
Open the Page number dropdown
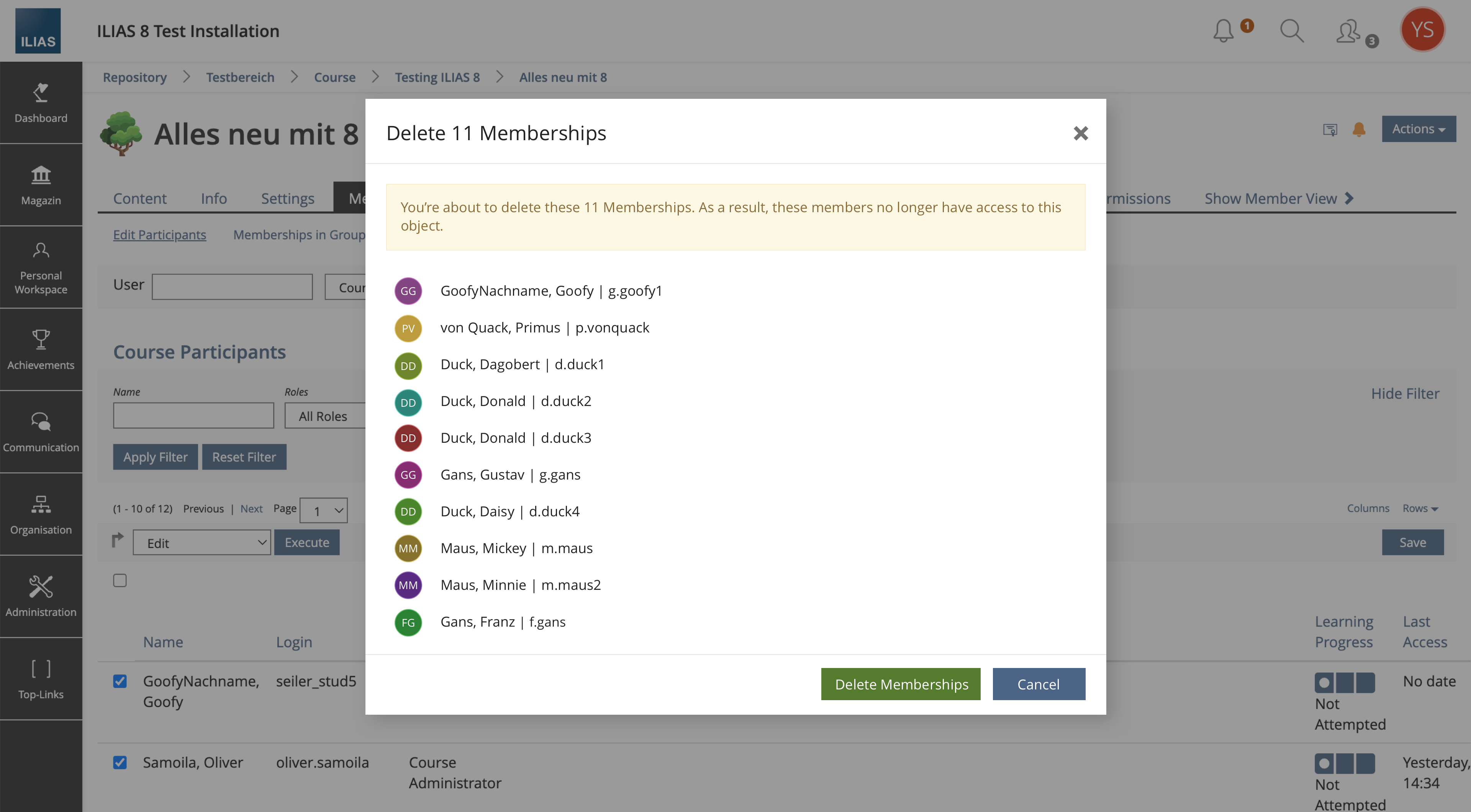(x=323, y=511)
